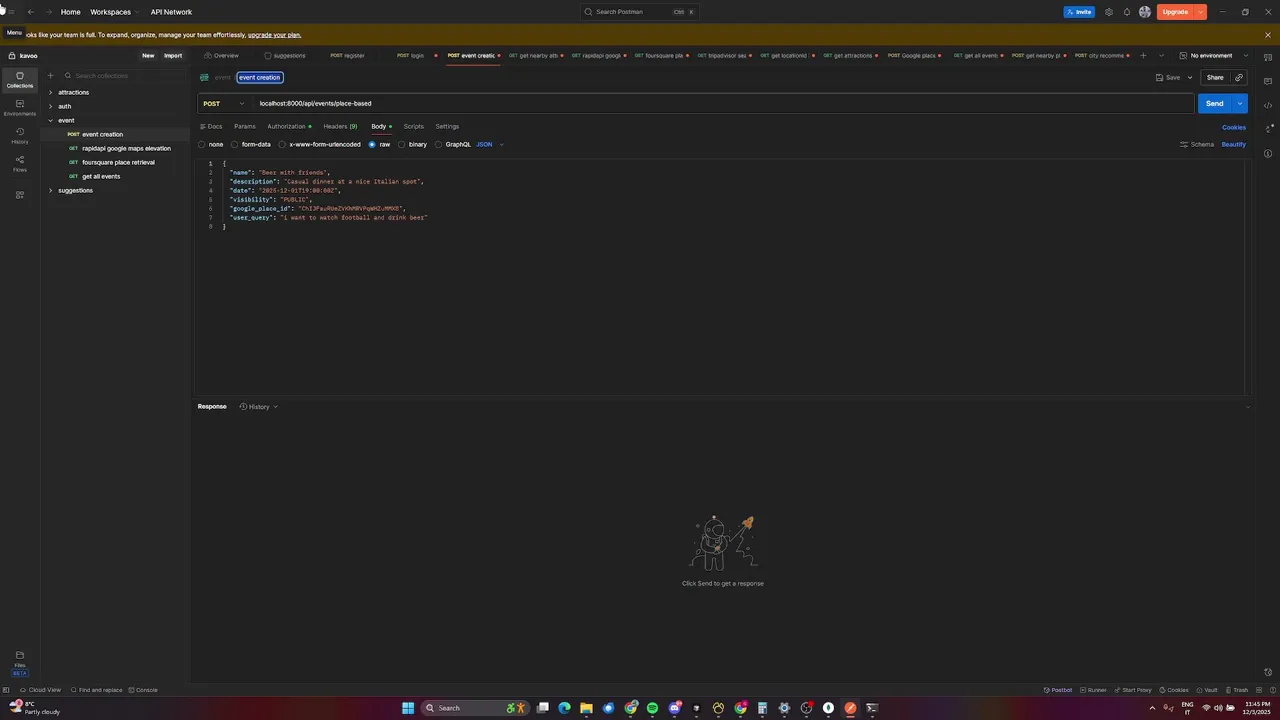Expand the auth collection folder
This screenshot has width=1280, height=720.
pos(51,106)
